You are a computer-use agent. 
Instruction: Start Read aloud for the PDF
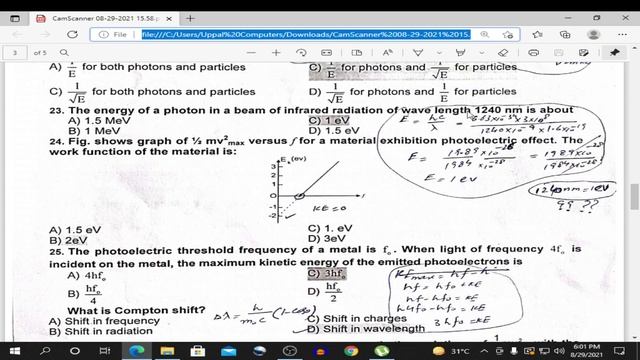[387, 53]
